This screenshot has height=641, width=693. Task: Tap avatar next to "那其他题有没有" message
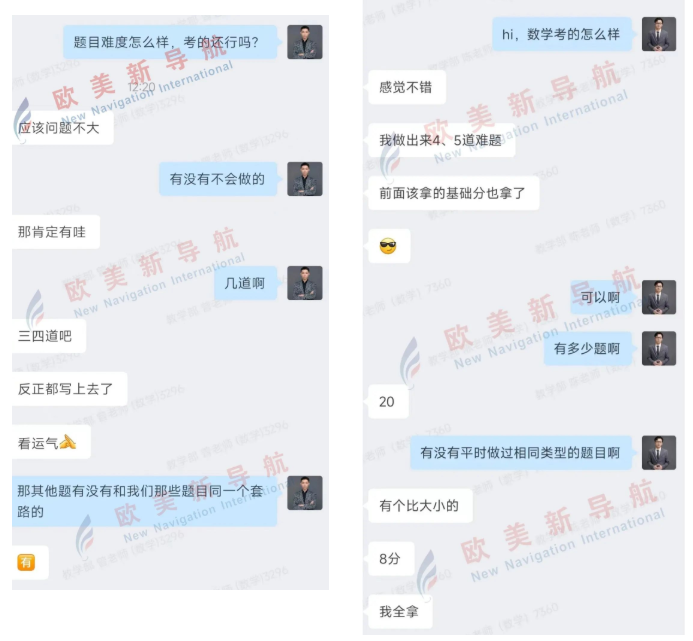(305, 493)
